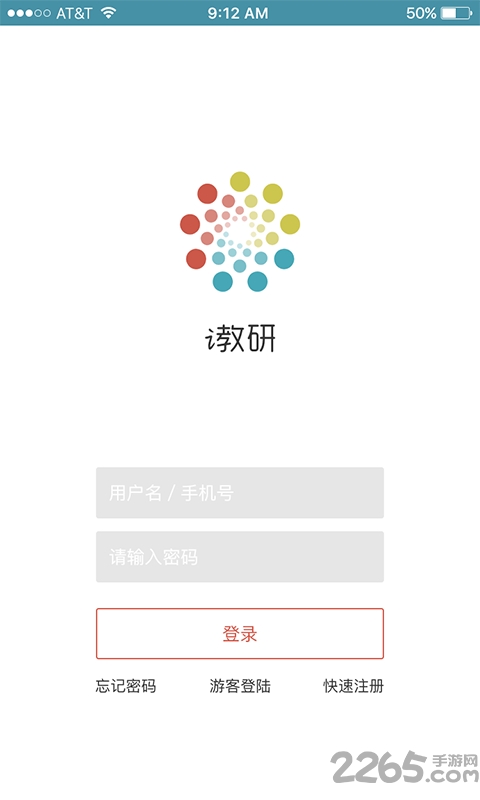This screenshot has height=800, width=480.
Task: Open the 忘记密码 forgot password link
Action: (125, 686)
